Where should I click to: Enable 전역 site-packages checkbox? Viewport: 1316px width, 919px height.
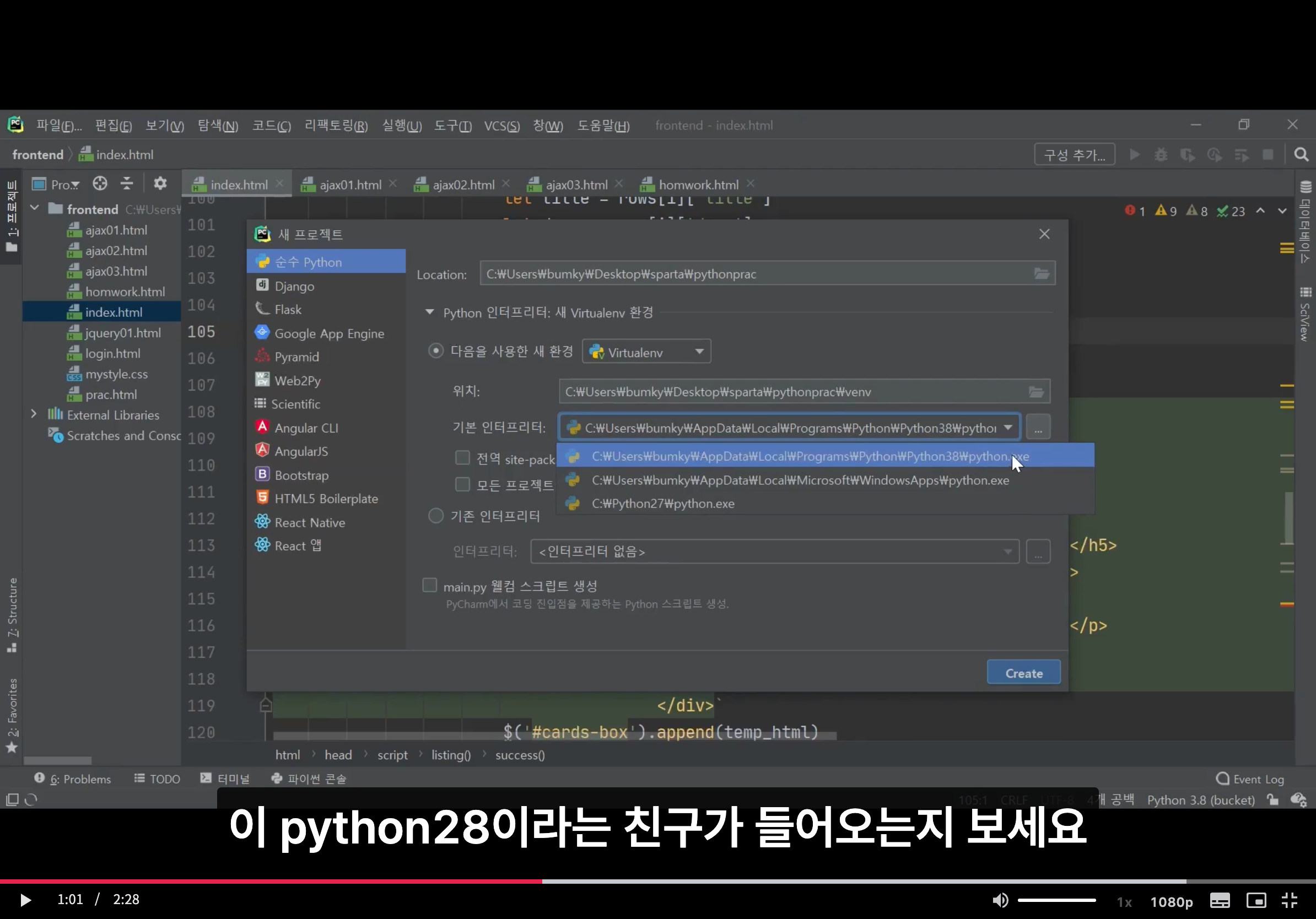click(462, 457)
